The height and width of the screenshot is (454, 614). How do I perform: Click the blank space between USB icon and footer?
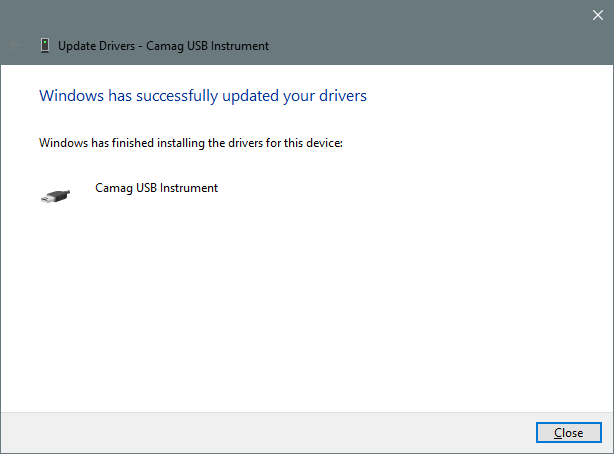[56, 320]
